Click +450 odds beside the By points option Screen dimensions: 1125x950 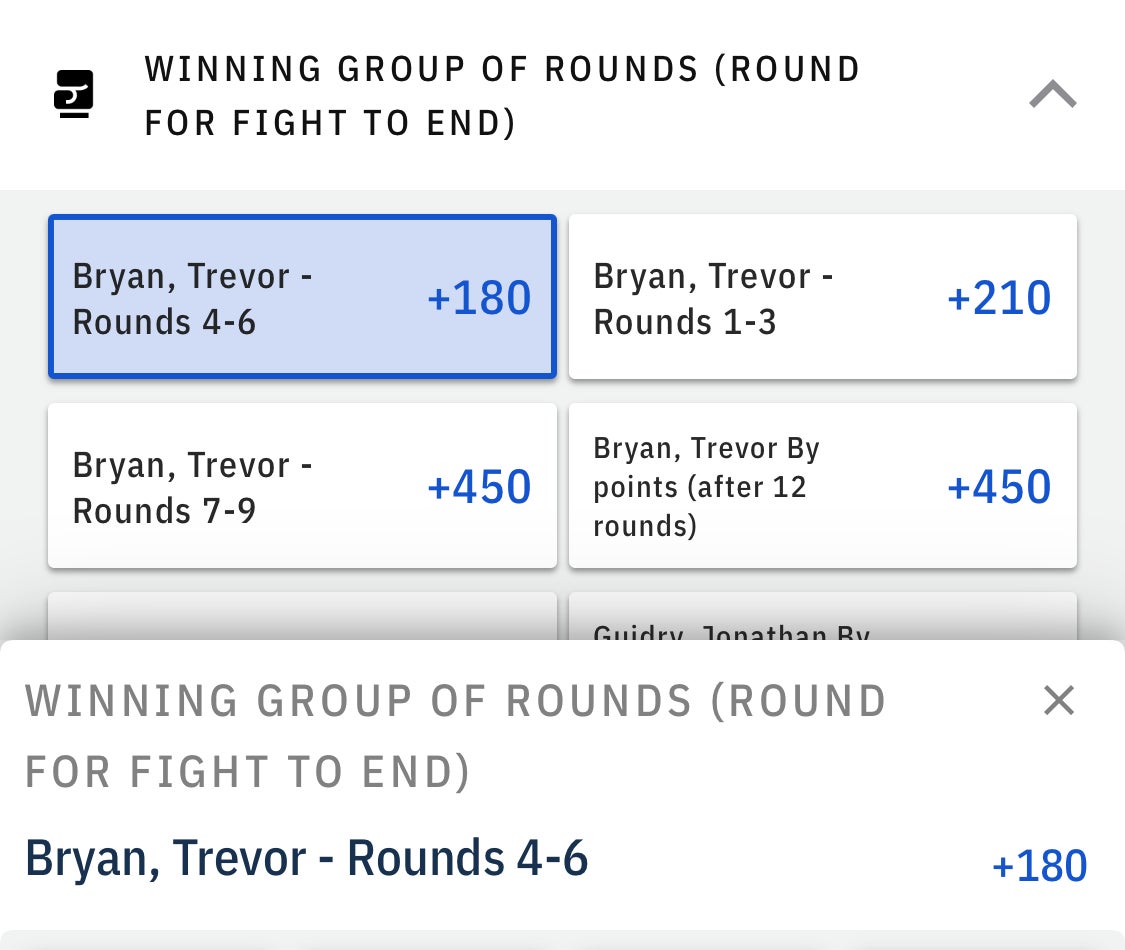[998, 487]
